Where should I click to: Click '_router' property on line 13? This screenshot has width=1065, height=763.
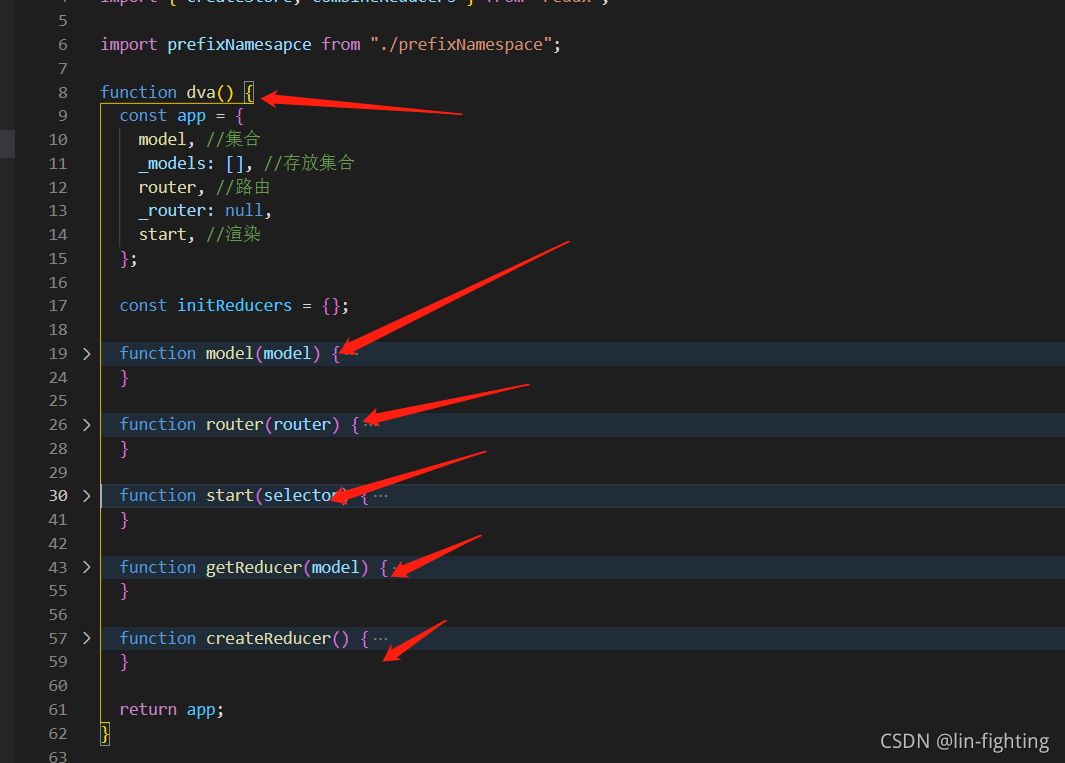coord(172,211)
